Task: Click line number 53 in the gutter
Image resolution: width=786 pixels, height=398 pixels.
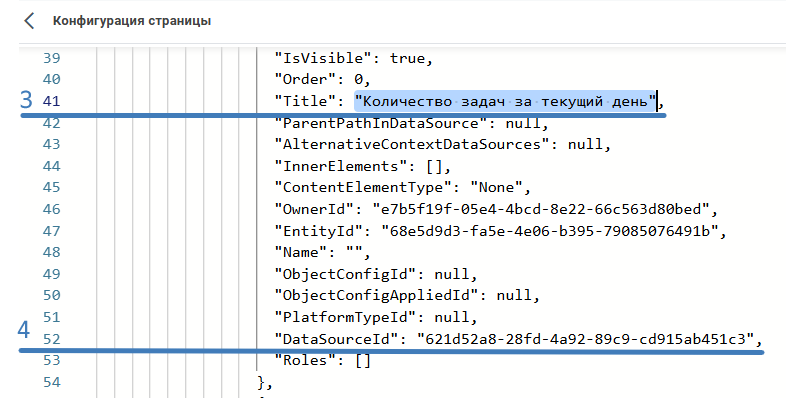Action: [52, 360]
